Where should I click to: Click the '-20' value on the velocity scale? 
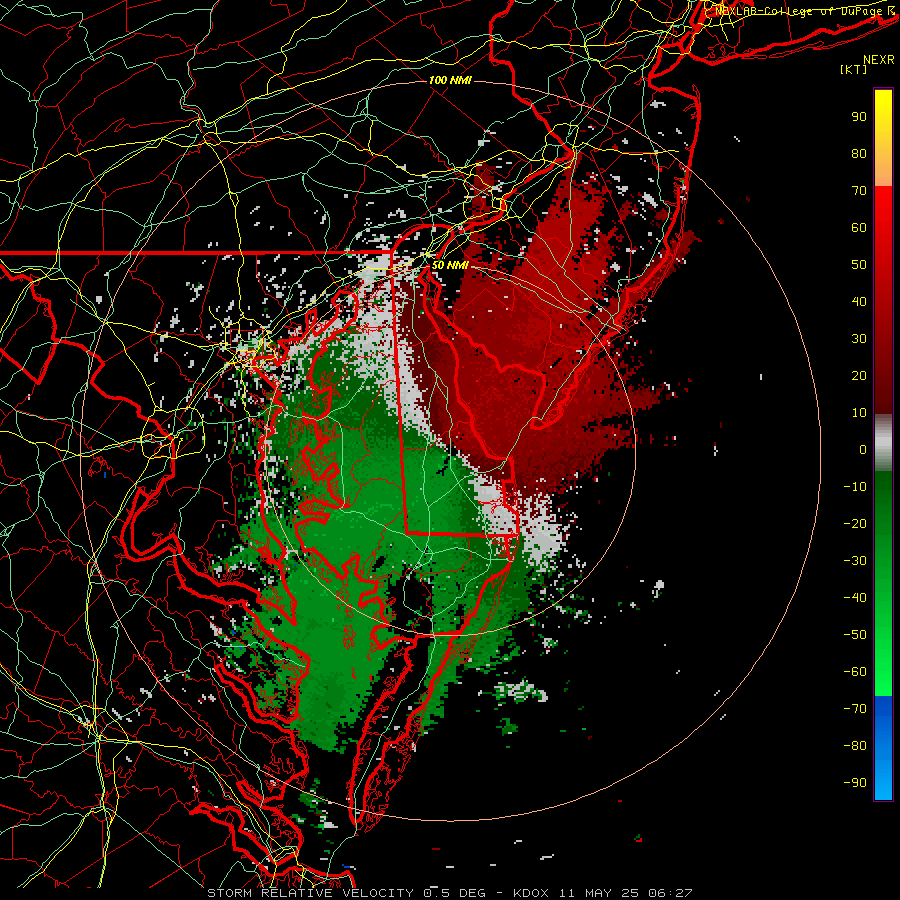(855, 524)
